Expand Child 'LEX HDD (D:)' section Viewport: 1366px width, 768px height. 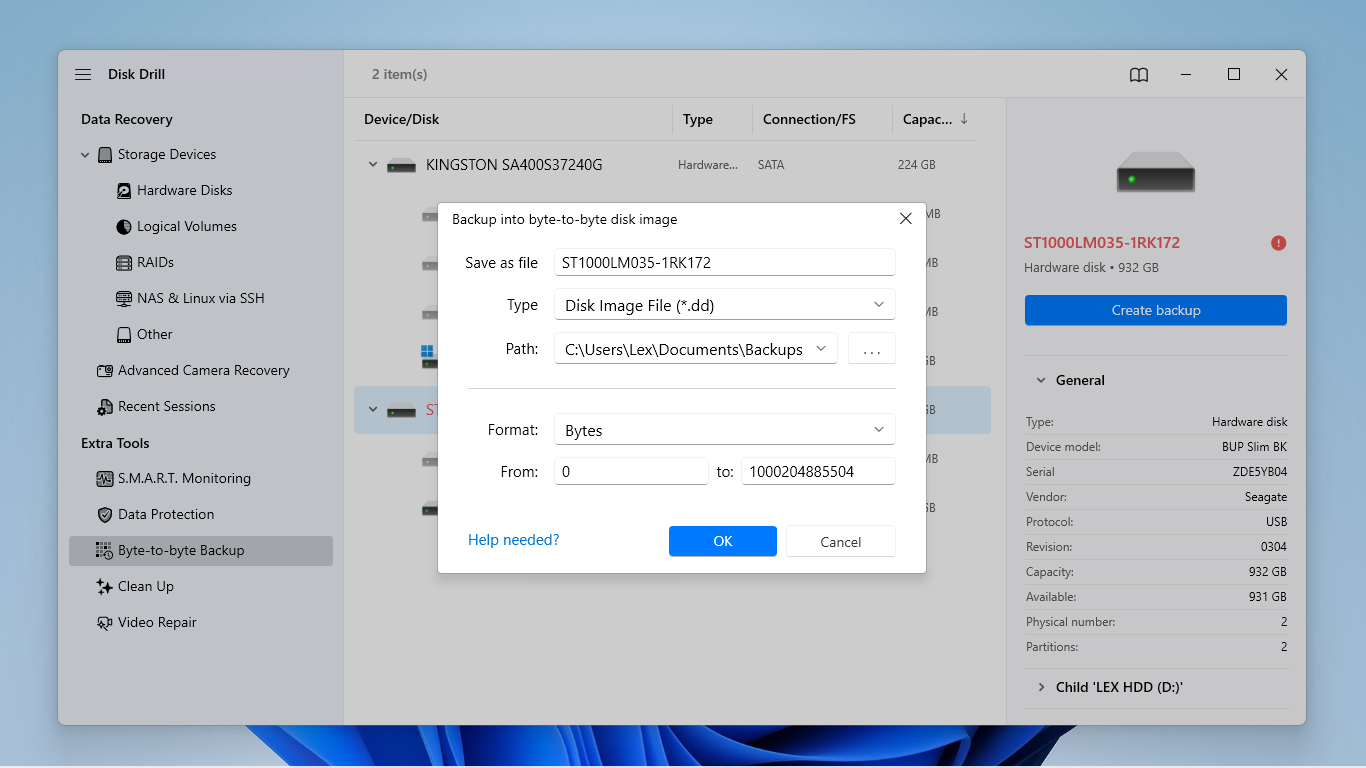1041,688
